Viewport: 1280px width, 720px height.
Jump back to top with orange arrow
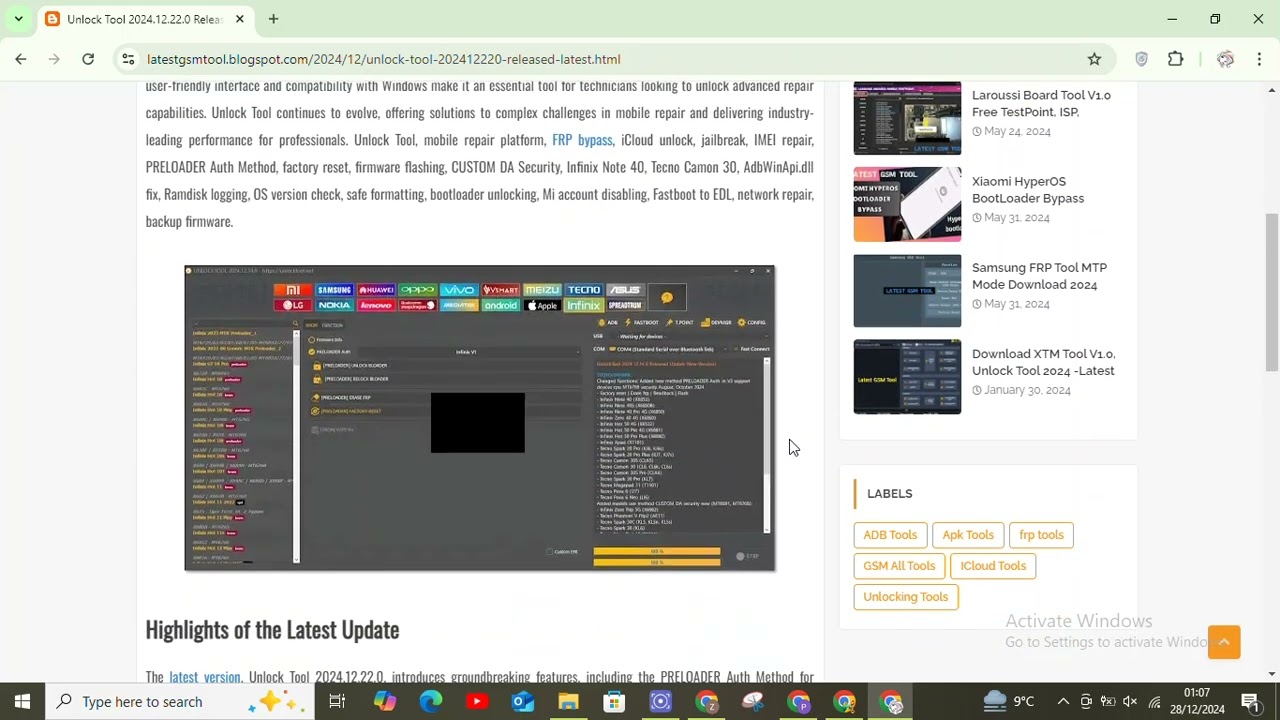point(1224,642)
